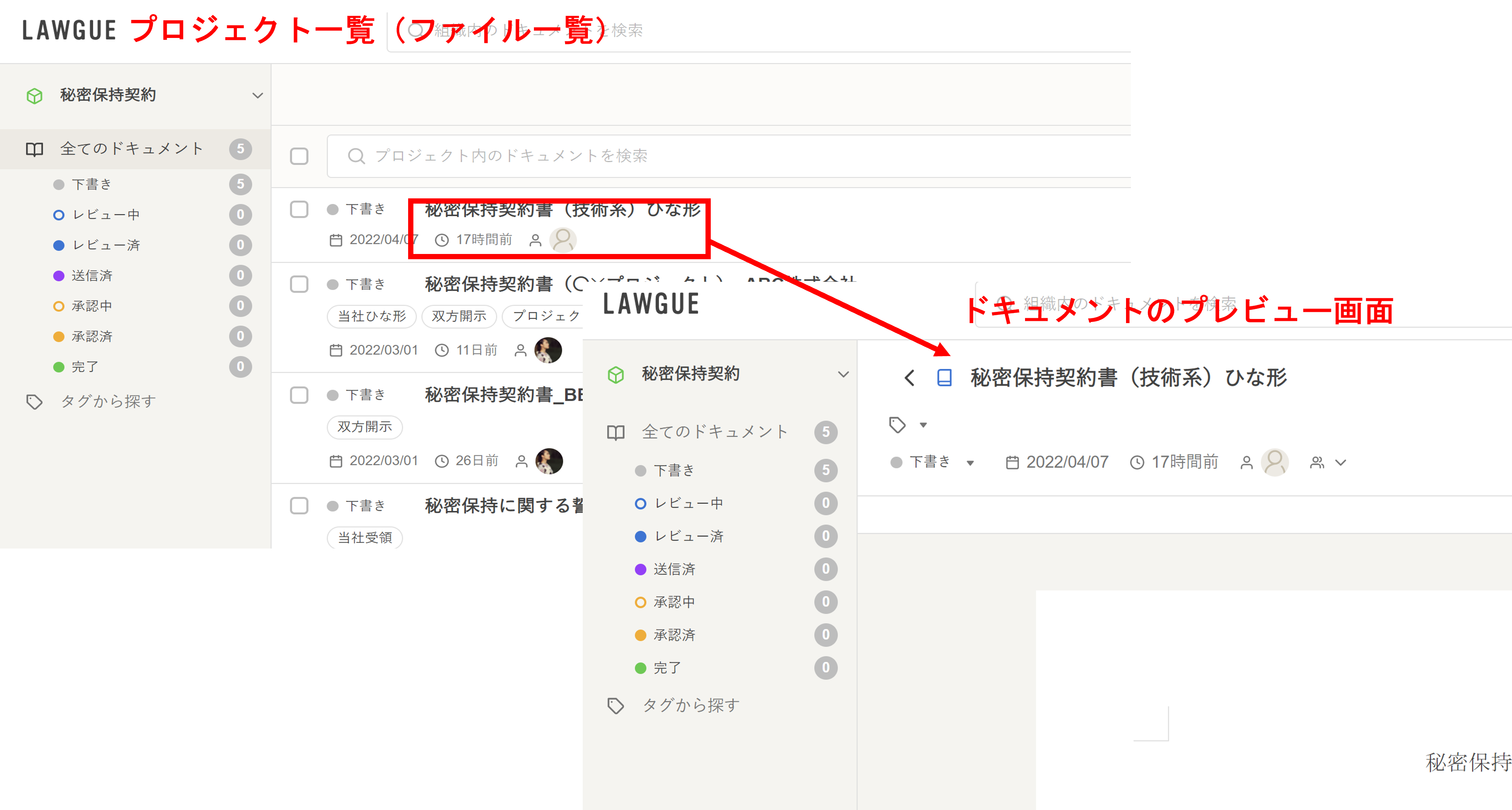Click the purple 送信済 status dot in preview sidebar
The width and height of the screenshot is (1512, 810).
(641, 569)
